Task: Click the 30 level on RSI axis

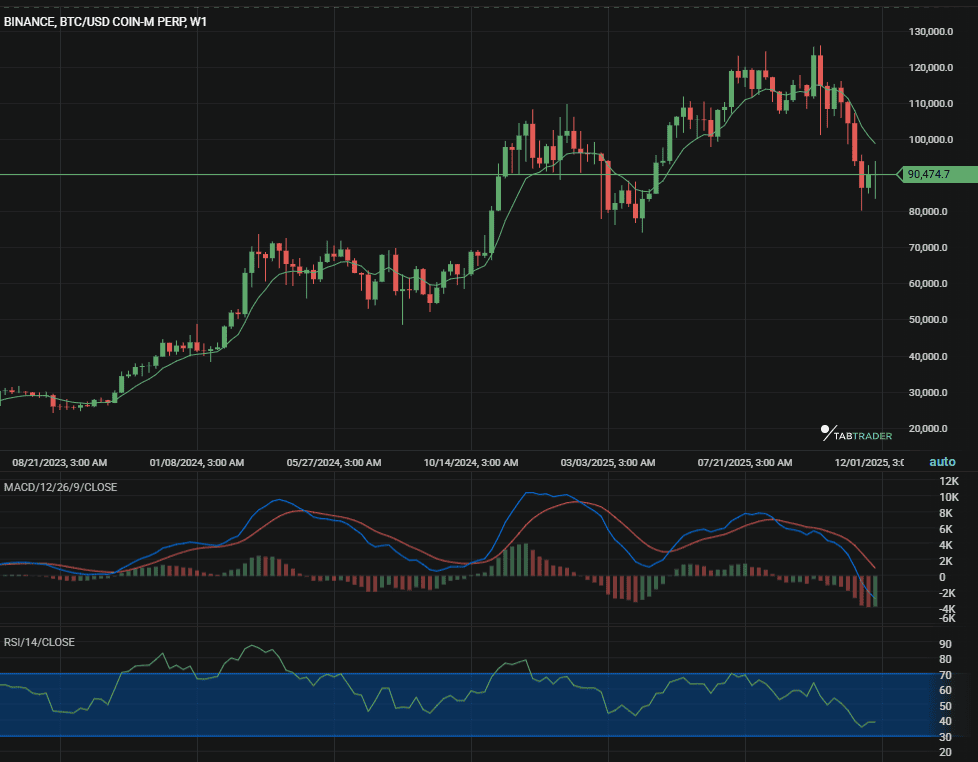Action: point(945,737)
